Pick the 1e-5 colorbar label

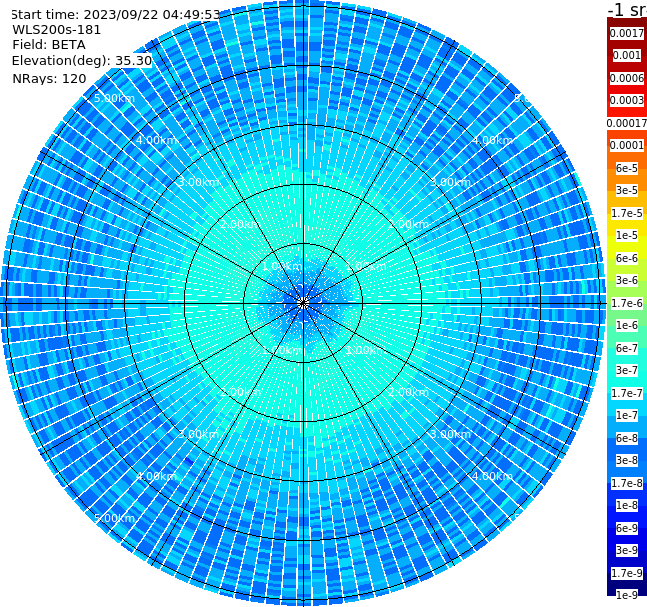pyautogui.click(x=627, y=235)
